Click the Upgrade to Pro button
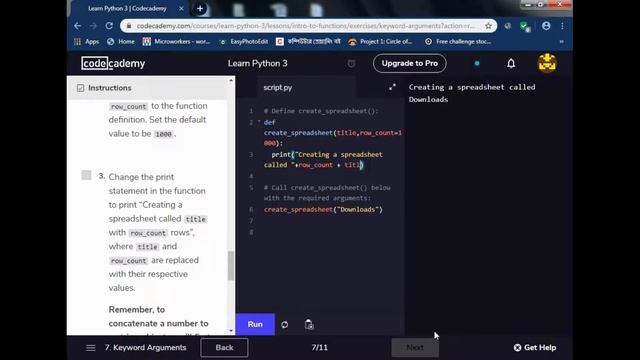The width and height of the screenshot is (640, 360). click(x=409, y=63)
